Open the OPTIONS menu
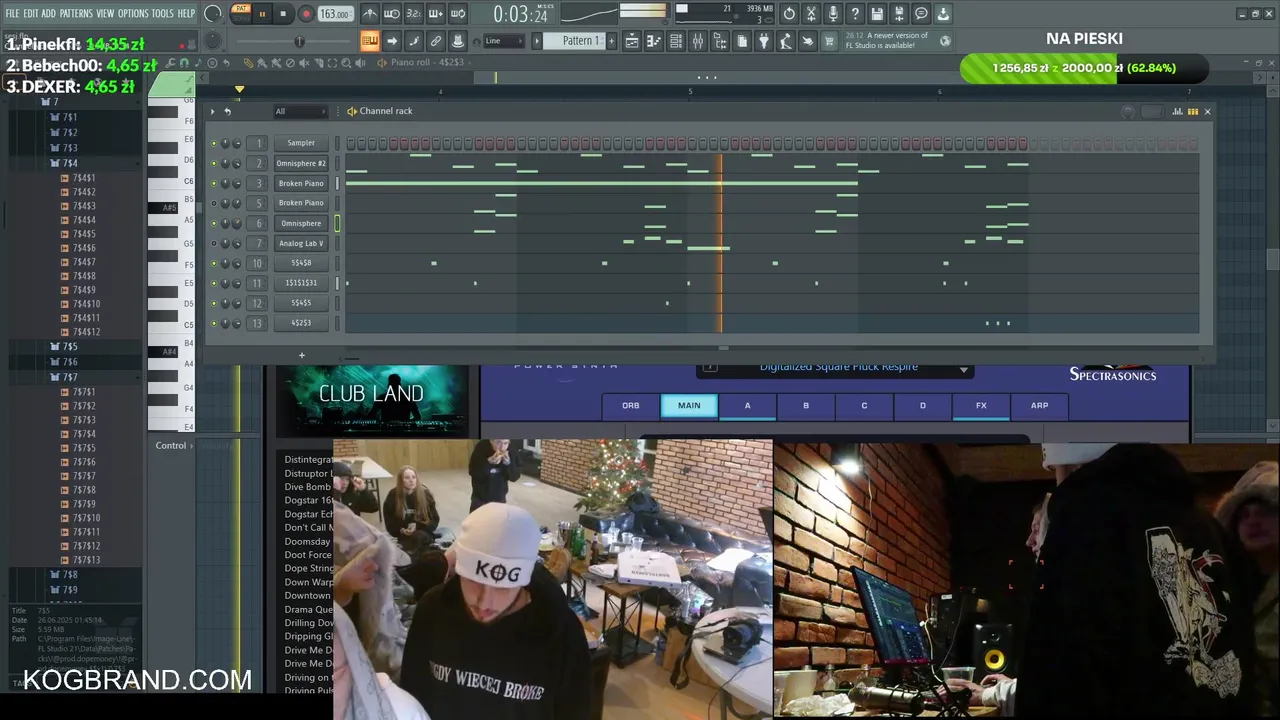The image size is (1280, 720). (x=133, y=13)
